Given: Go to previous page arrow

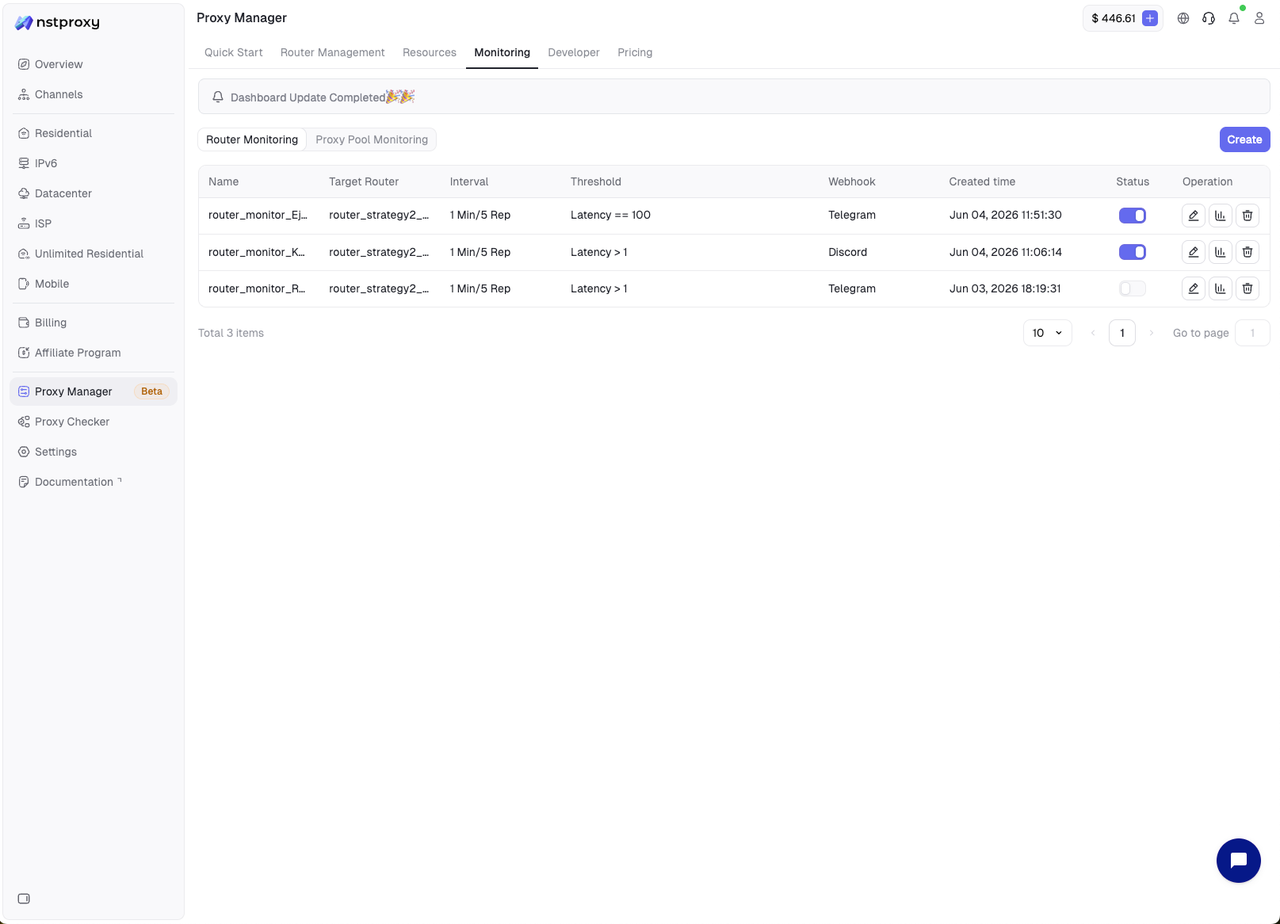Looking at the screenshot, I should (1093, 333).
